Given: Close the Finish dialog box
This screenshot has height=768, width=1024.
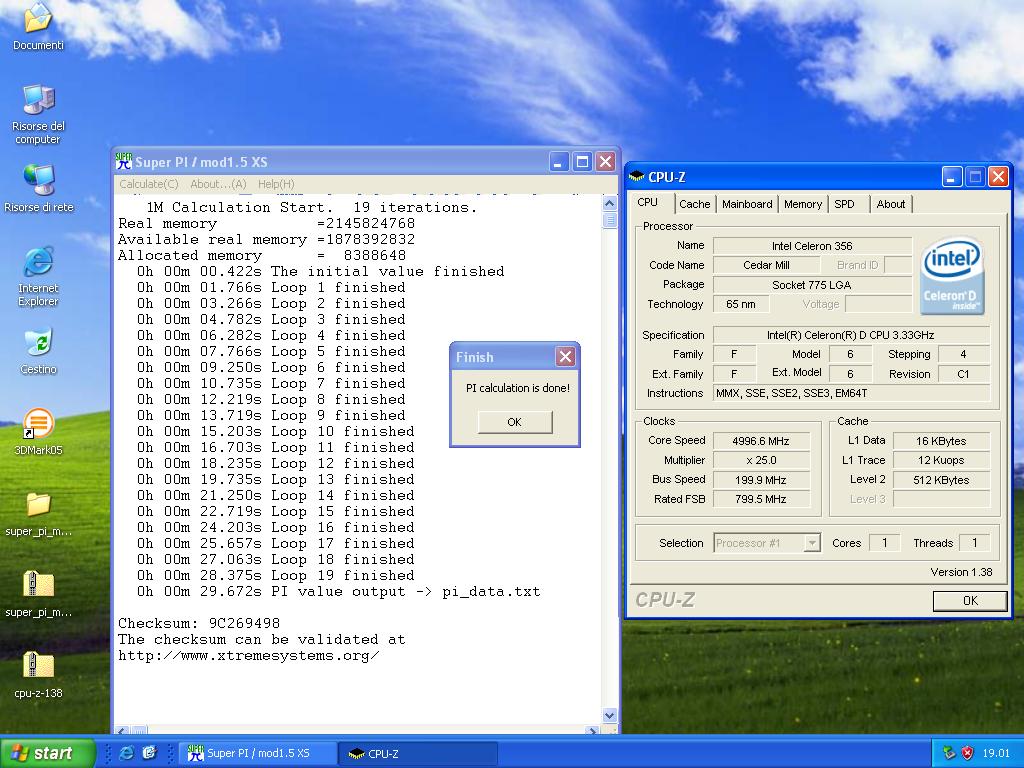Looking at the screenshot, I should click(565, 357).
